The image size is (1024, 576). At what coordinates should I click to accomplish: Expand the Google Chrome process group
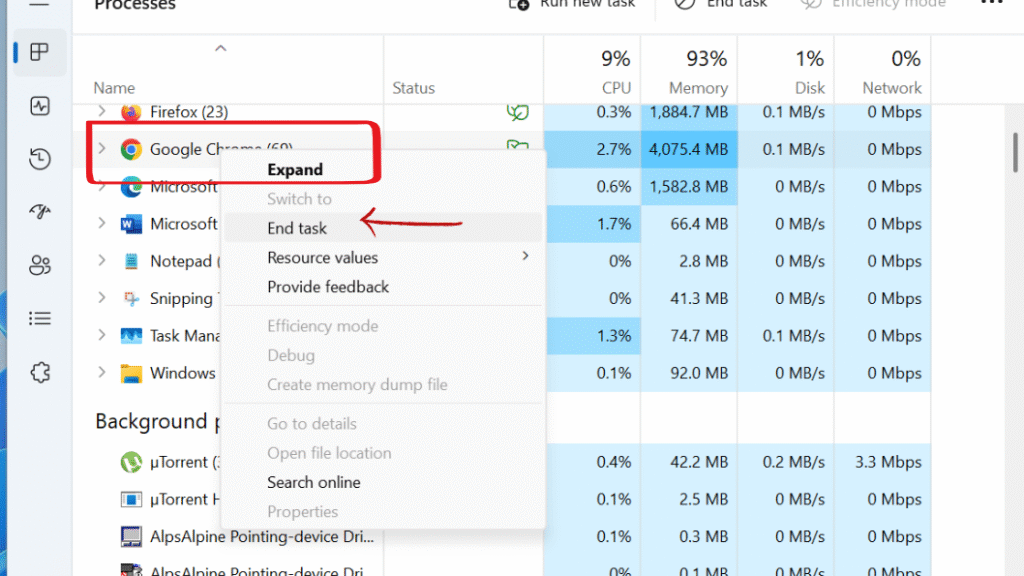(102, 149)
